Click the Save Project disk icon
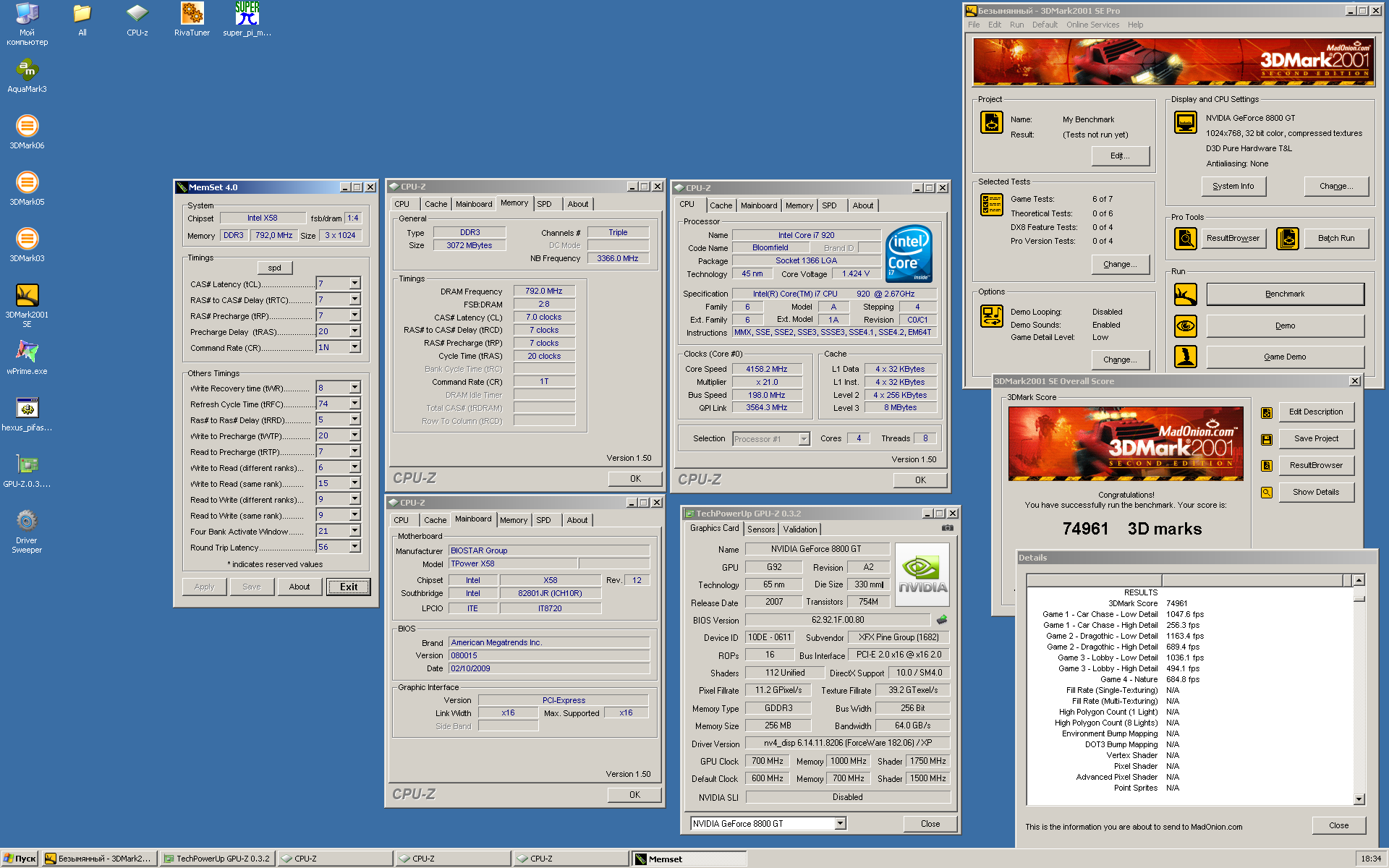 point(1267,440)
